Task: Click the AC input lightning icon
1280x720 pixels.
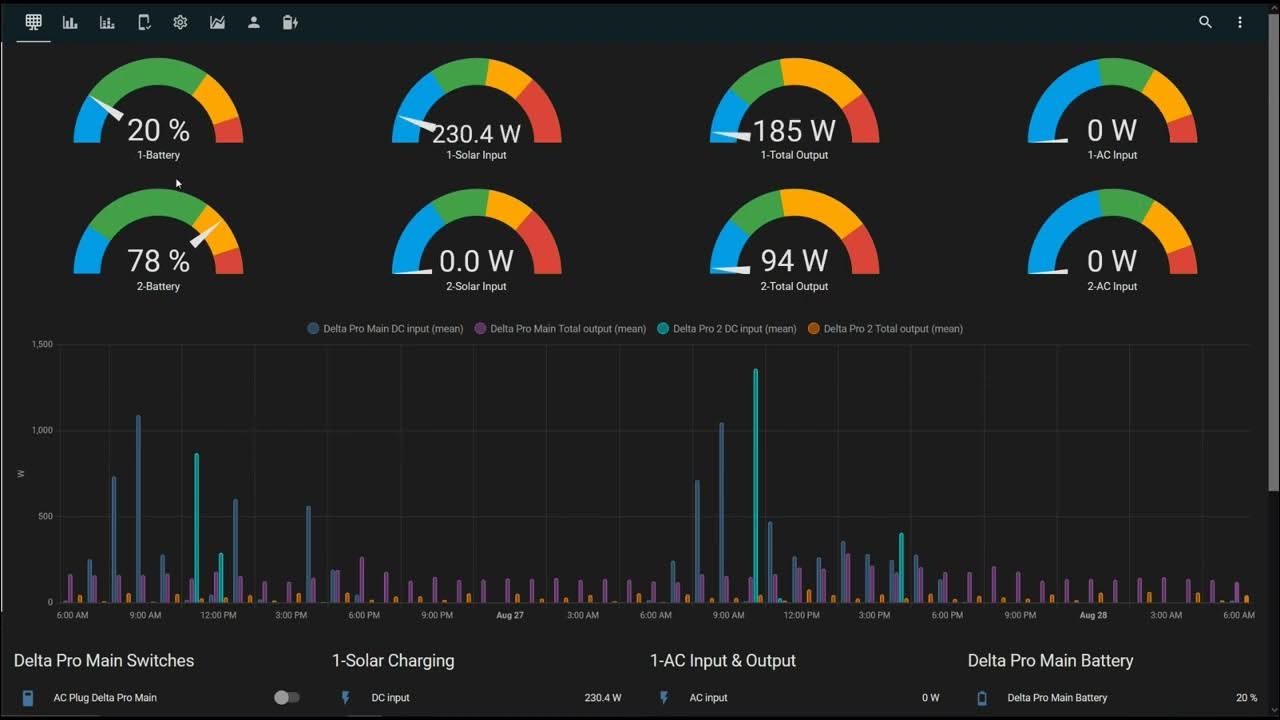Action: click(x=664, y=697)
